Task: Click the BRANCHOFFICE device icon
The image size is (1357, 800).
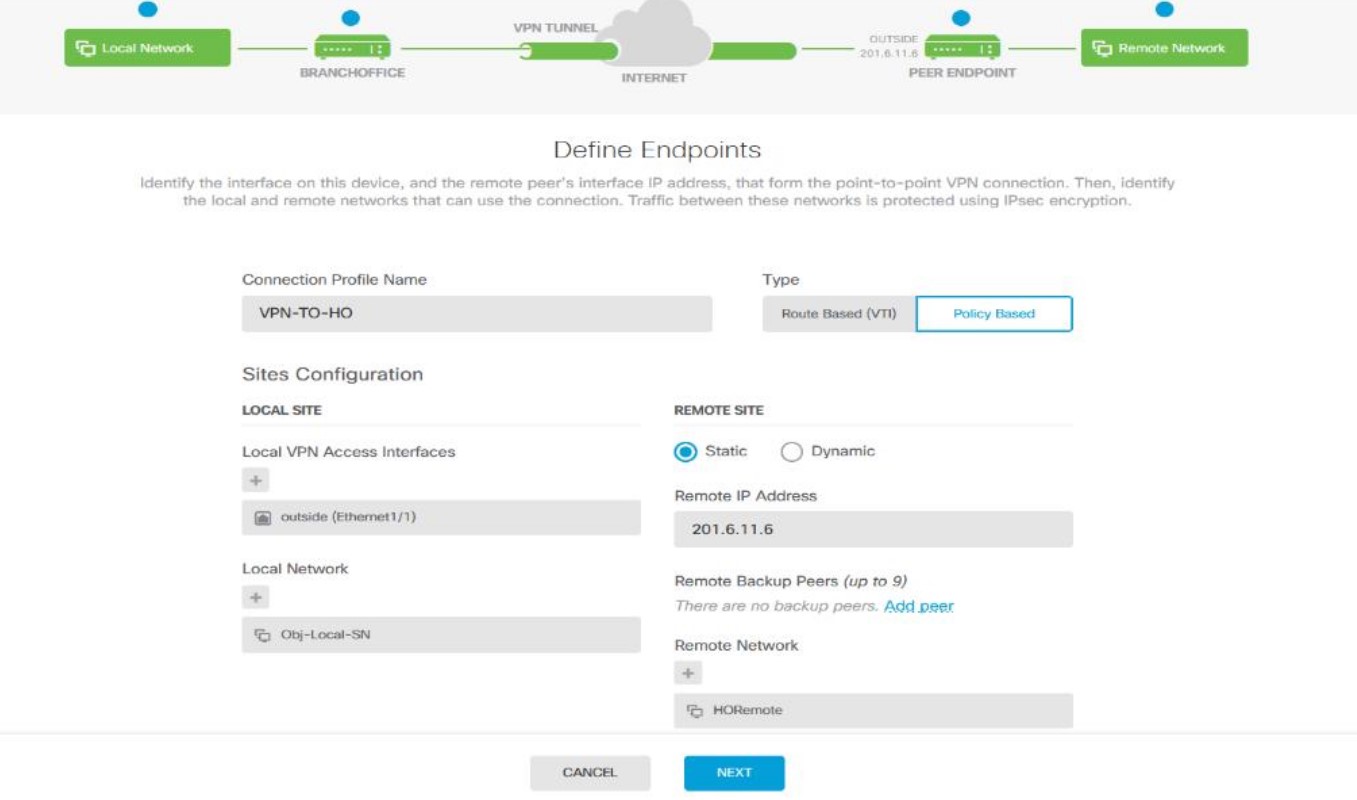Action: pos(352,47)
